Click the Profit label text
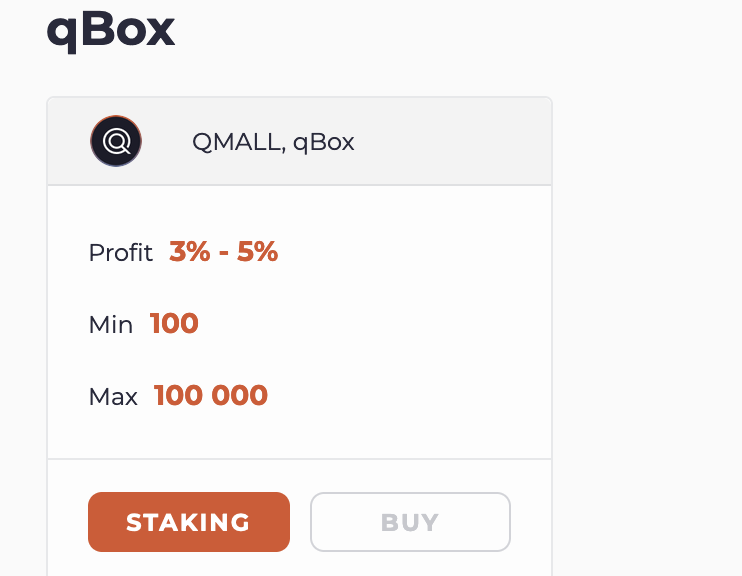Screen dimensions: 742x576 (x=121, y=252)
